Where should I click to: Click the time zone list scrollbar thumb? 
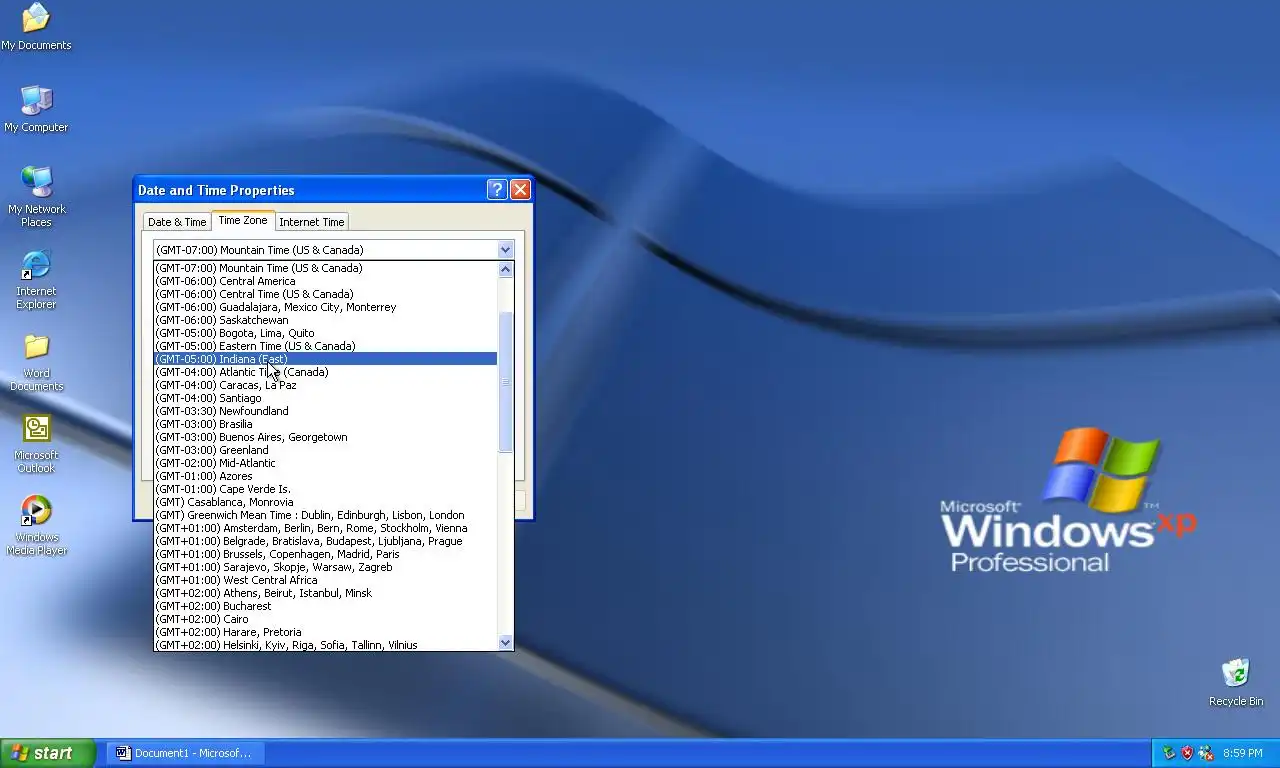(x=505, y=382)
